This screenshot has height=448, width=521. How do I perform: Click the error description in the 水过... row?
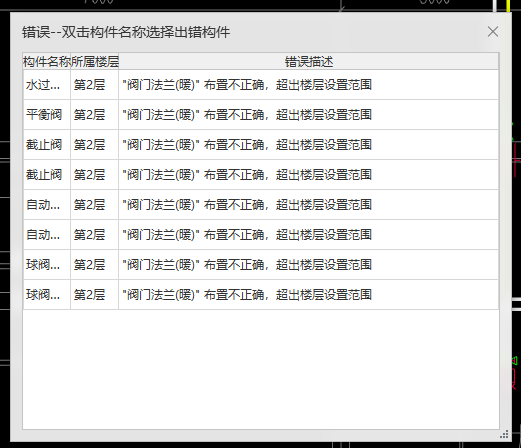pyautogui.click(x=309, y=85)
